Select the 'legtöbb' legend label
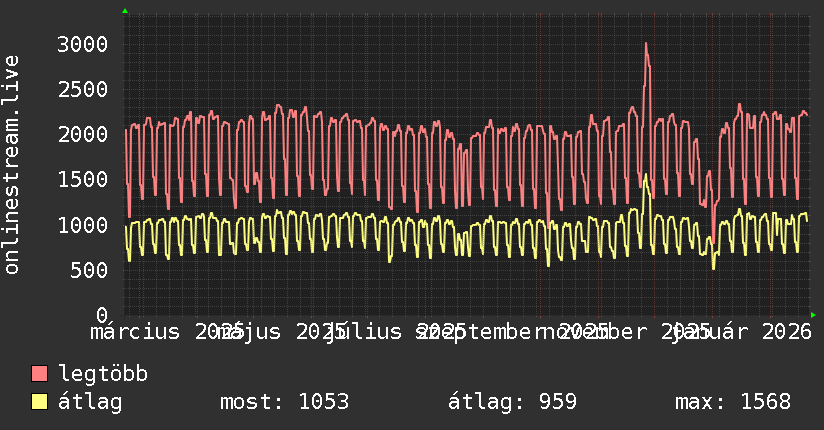 [103, 374]
